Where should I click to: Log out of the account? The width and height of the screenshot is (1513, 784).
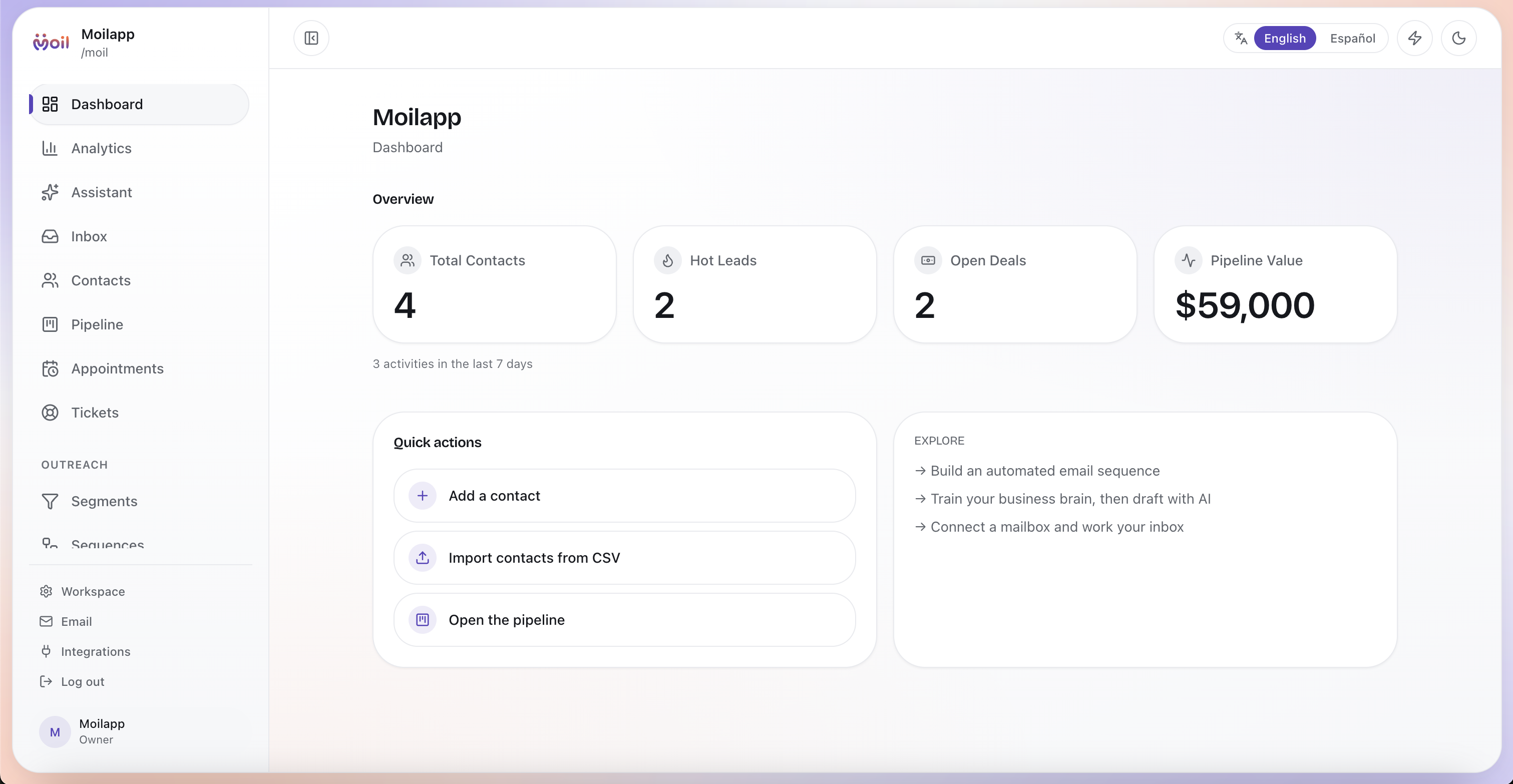point(82,681)
